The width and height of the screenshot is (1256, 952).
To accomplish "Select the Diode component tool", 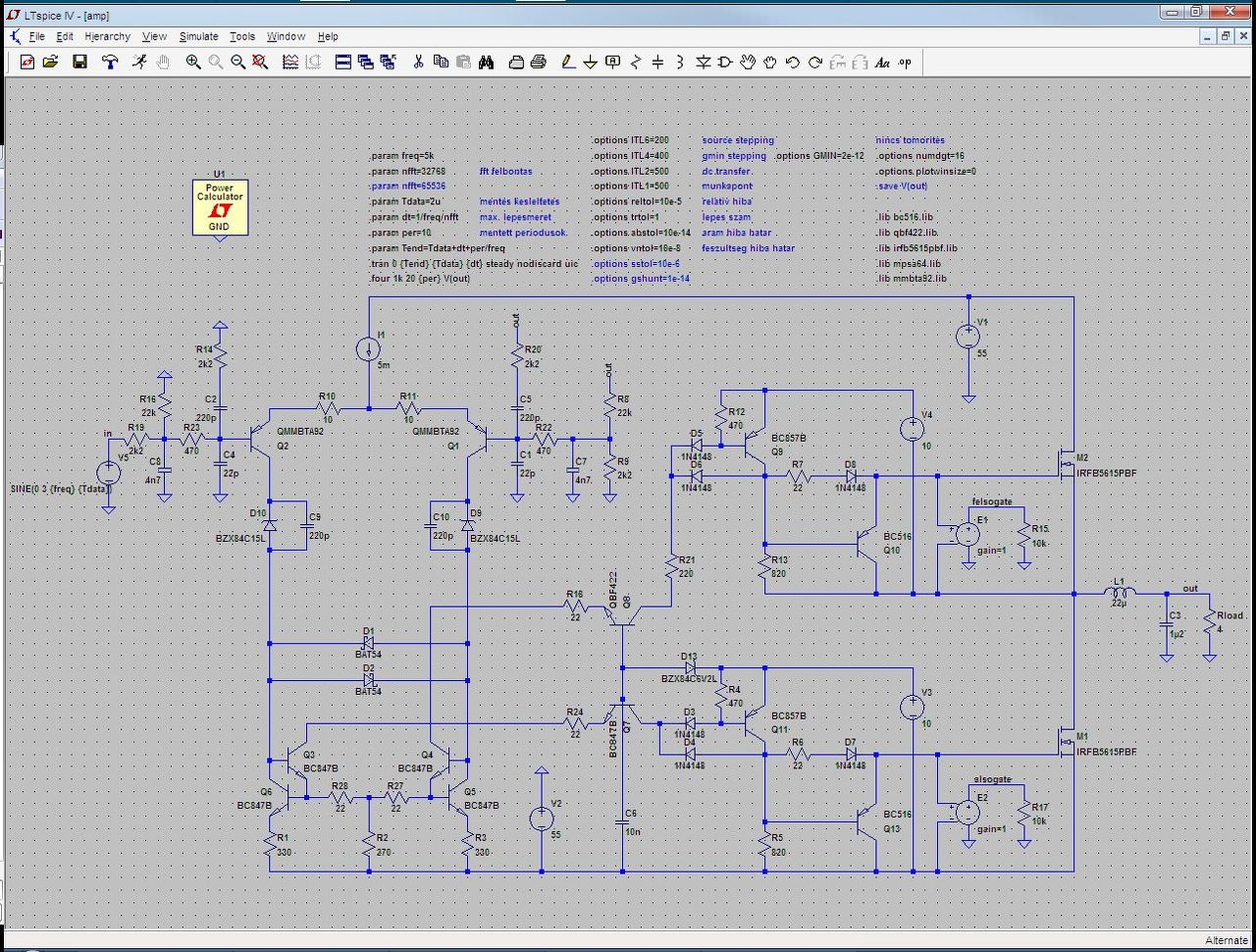I will coord(703,62).
